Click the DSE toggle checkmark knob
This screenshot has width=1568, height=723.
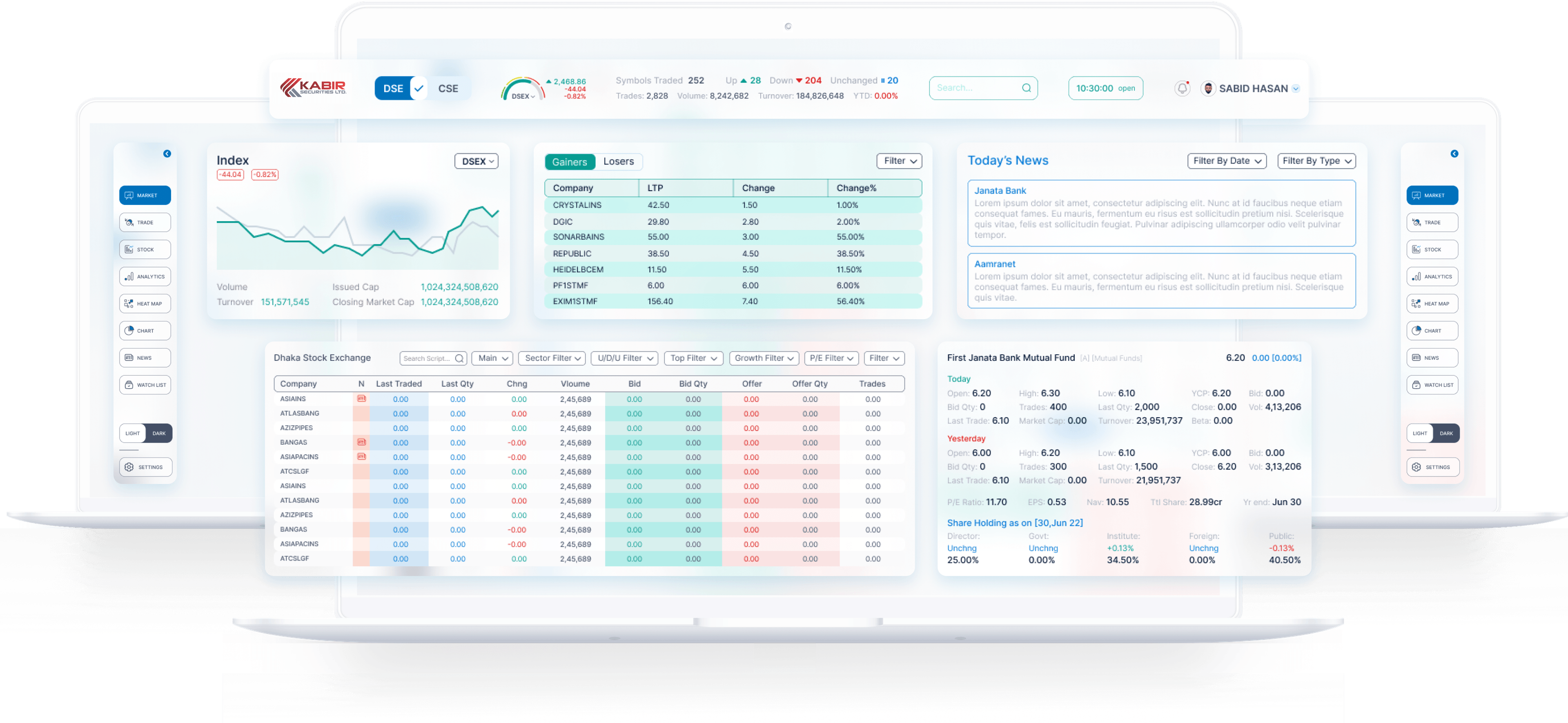419,88
